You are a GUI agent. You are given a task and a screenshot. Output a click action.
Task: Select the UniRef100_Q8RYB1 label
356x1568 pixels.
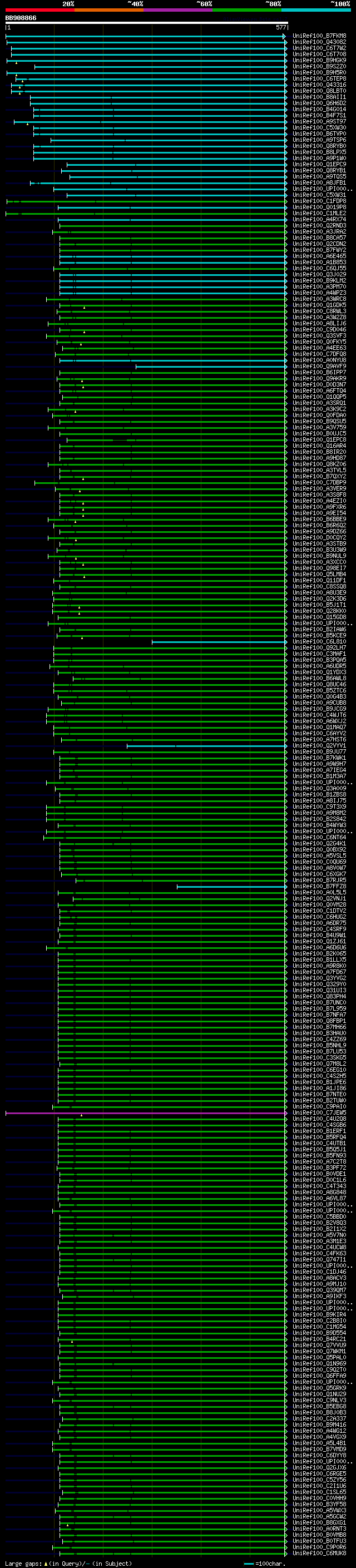(319, 170)
